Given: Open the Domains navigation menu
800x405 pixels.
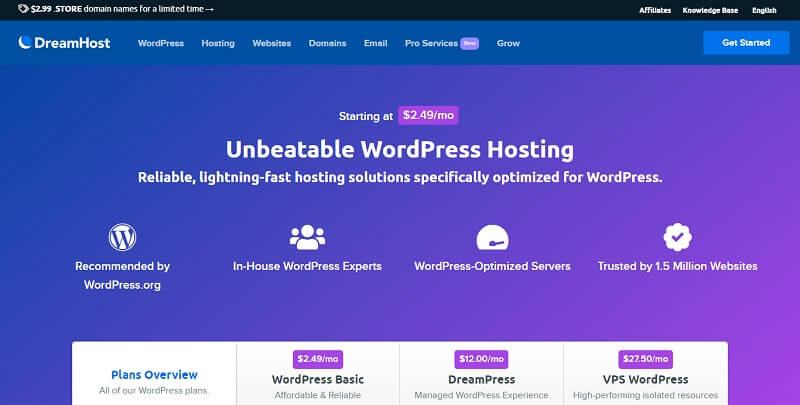Looking at the screenshot, I should pyautogui.click(x=328, y=43).
